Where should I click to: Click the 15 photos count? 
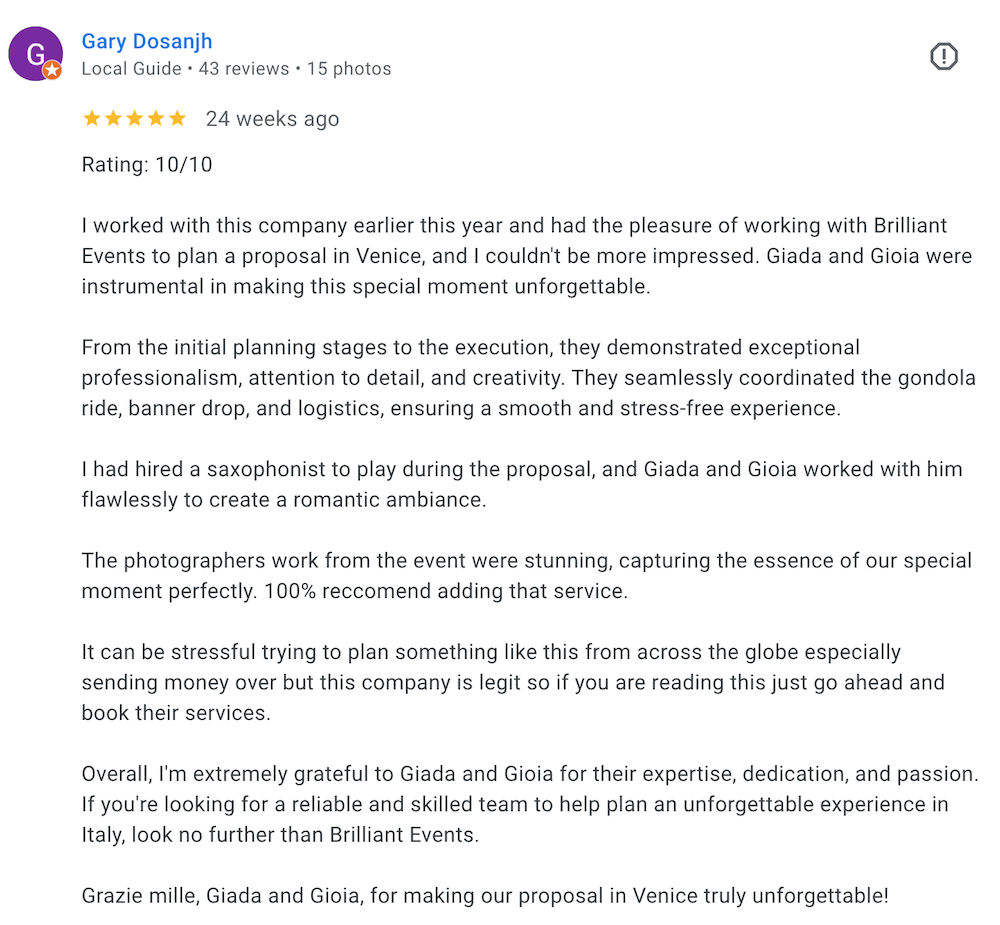pyautogui.click(x=349, y=69)
